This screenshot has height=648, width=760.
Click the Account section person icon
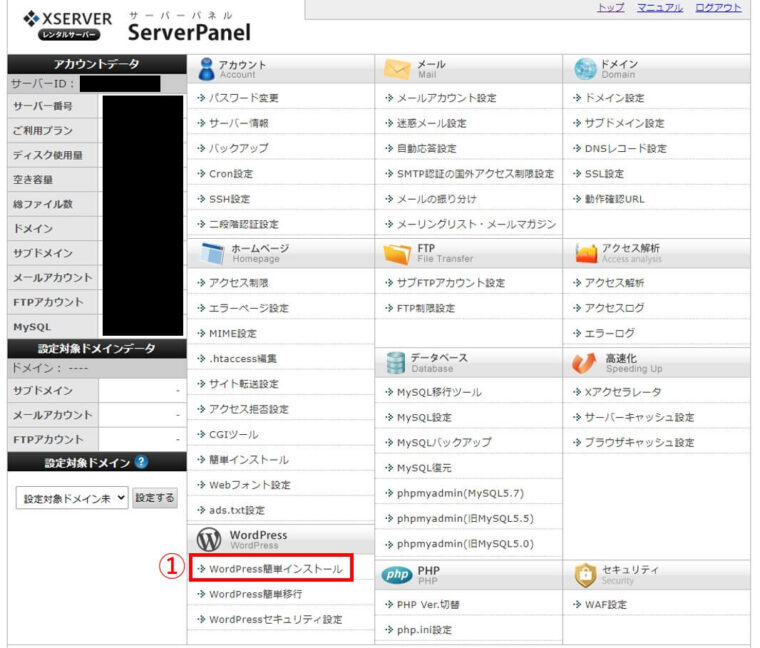pos(206,69)
